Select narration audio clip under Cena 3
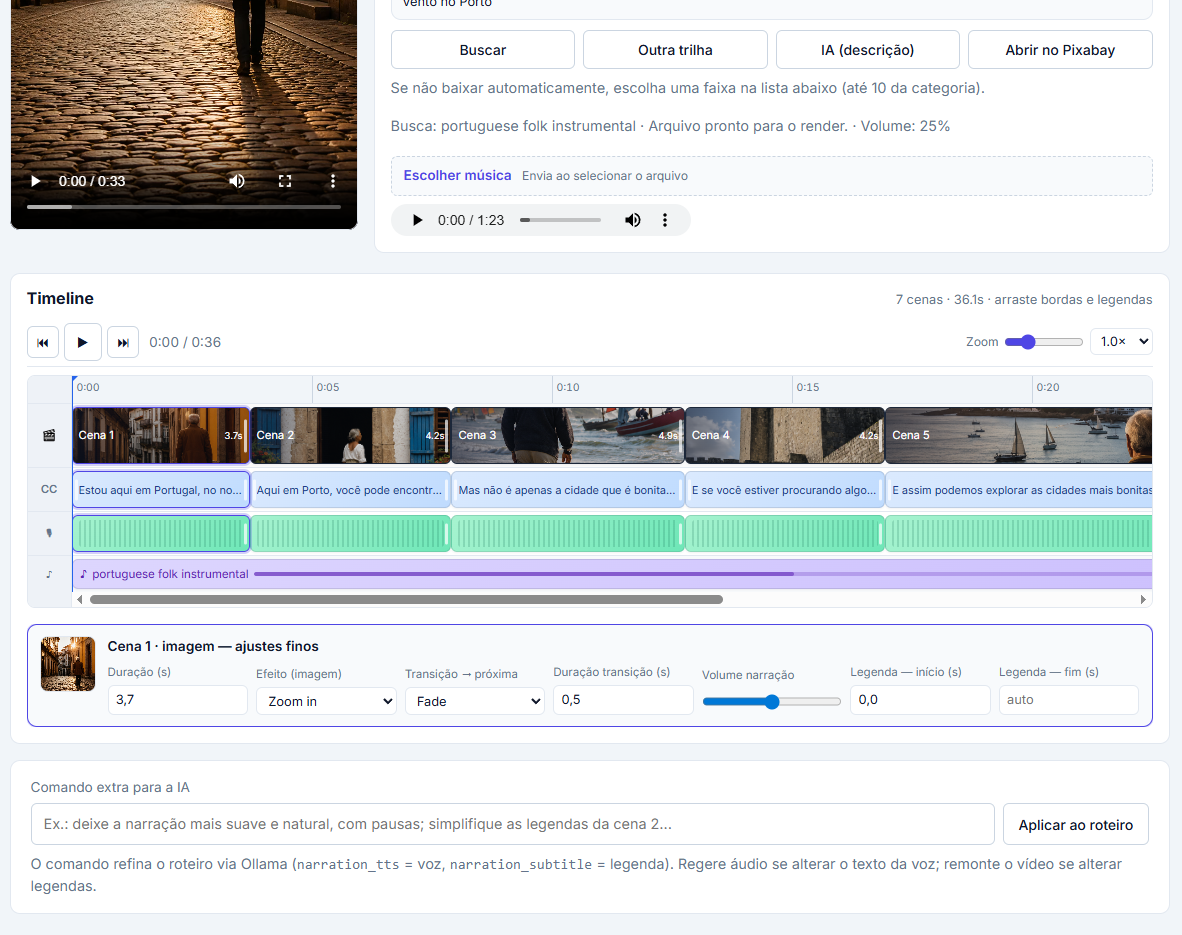This screenshot has height=935, width=1182. click(568, 533)
